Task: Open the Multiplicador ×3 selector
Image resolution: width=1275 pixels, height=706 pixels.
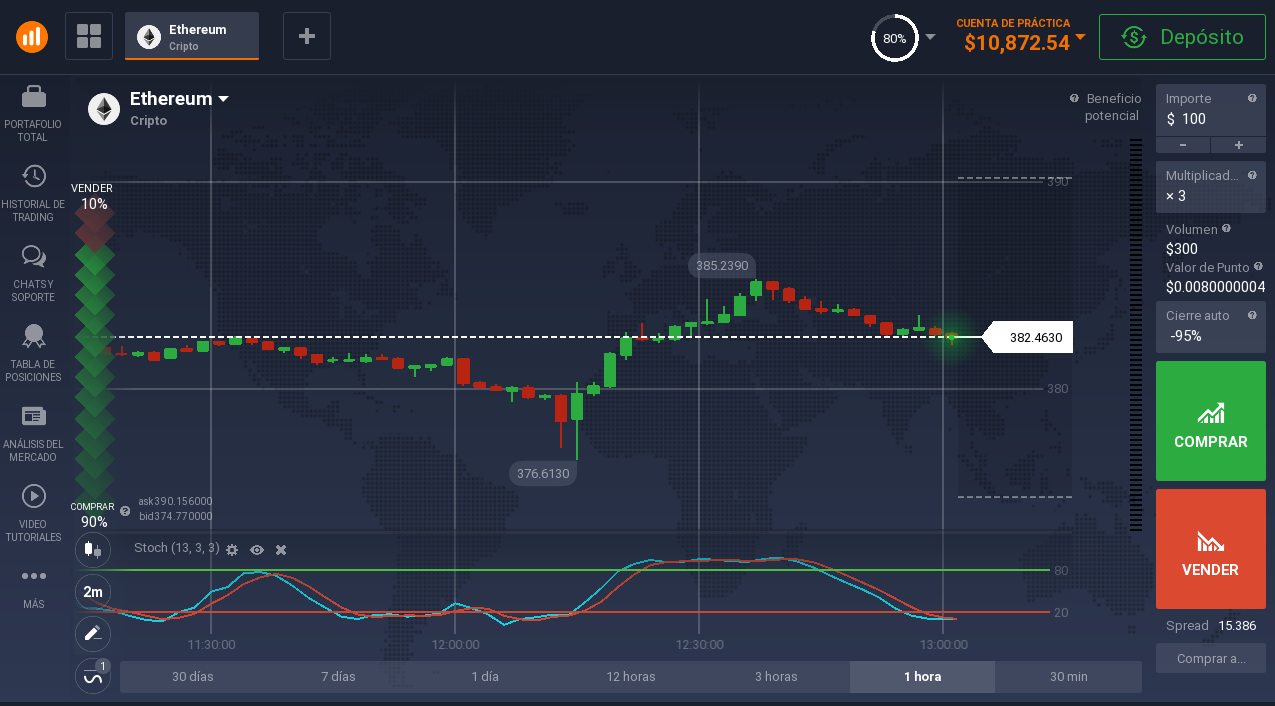Action: [1211, 186]
